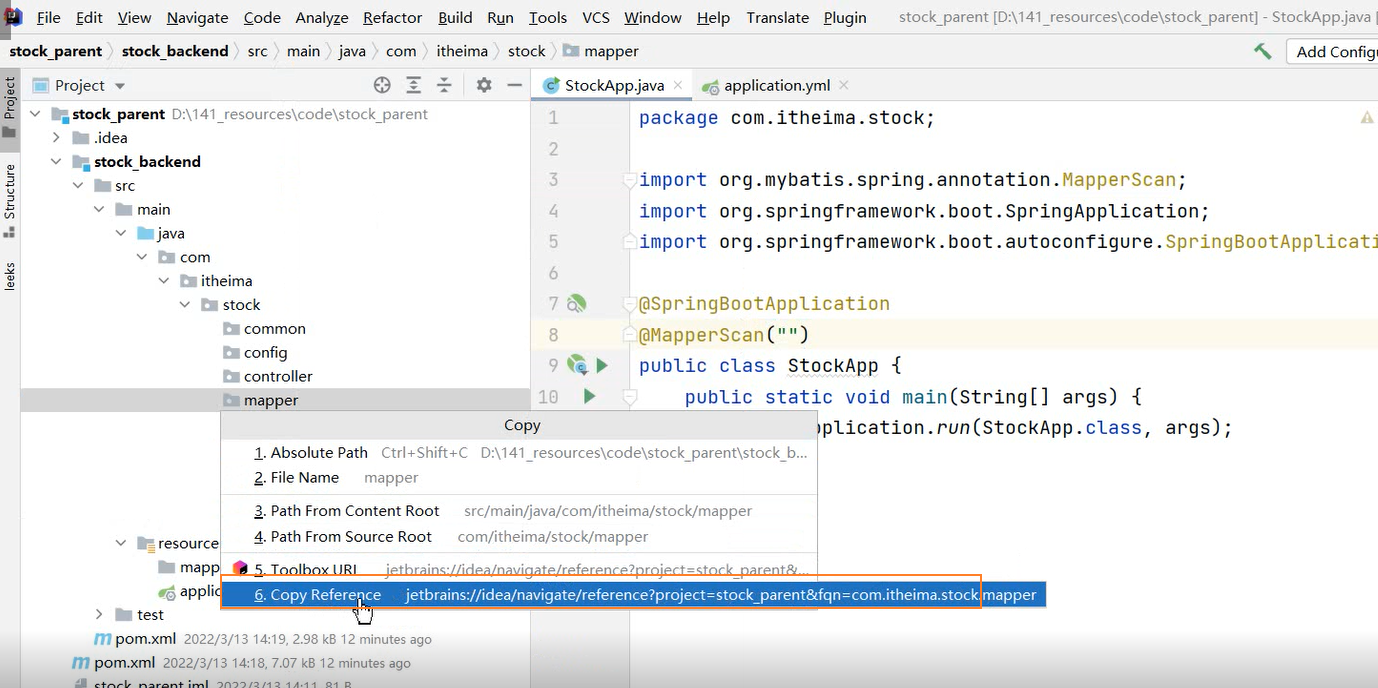Collapse the src folder
This screenshot has width=1378, height=688.
coord(78,186)
